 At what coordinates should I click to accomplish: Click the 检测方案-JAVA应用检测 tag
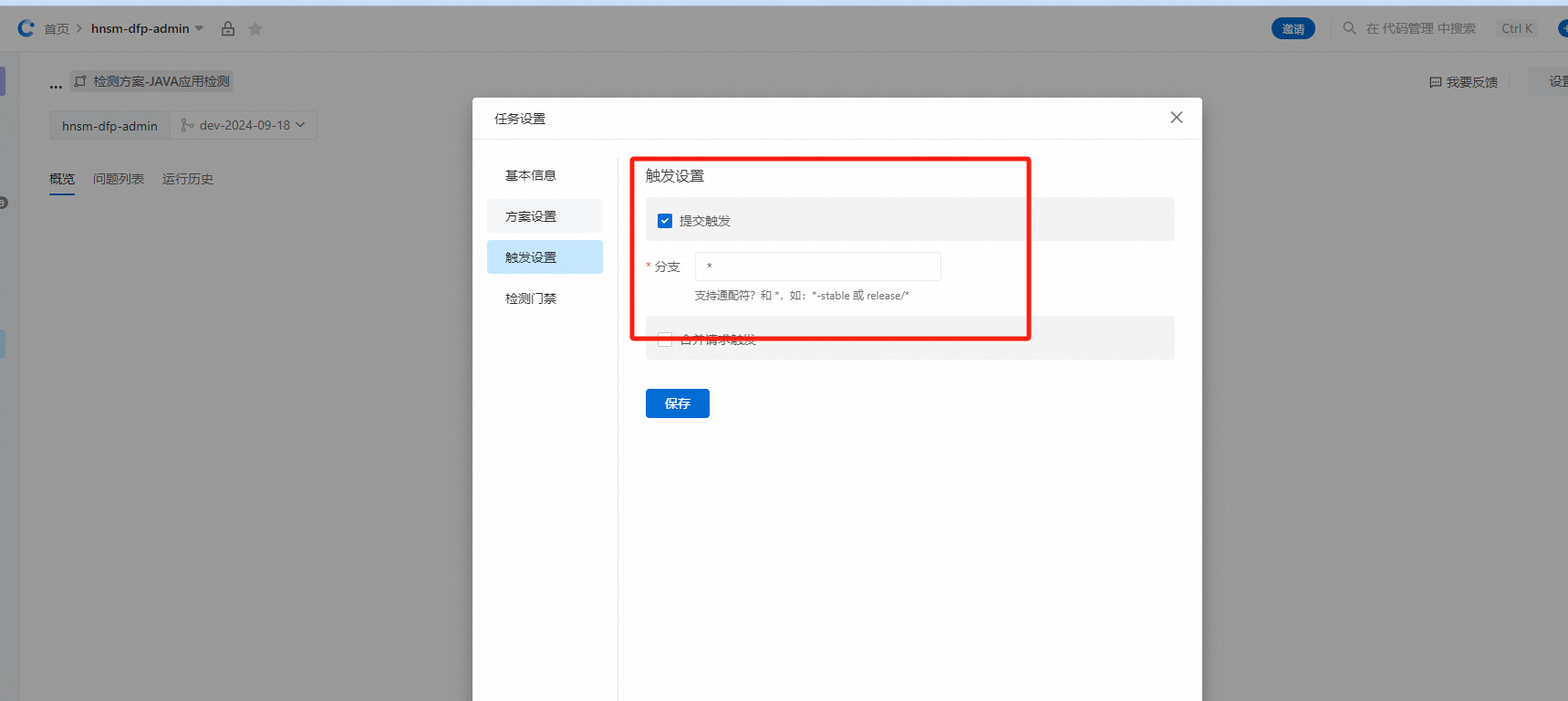pos(151,81)
